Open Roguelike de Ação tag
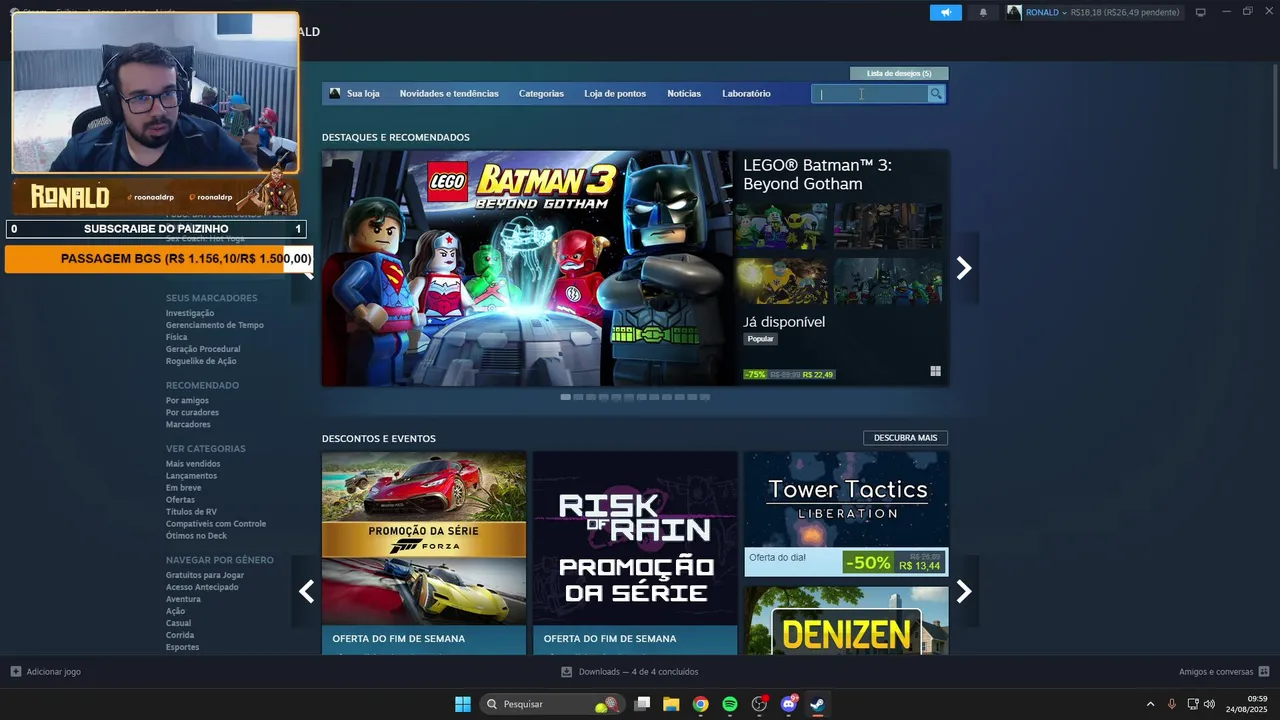Screen dimensions: 1280x720 (201, 361)
